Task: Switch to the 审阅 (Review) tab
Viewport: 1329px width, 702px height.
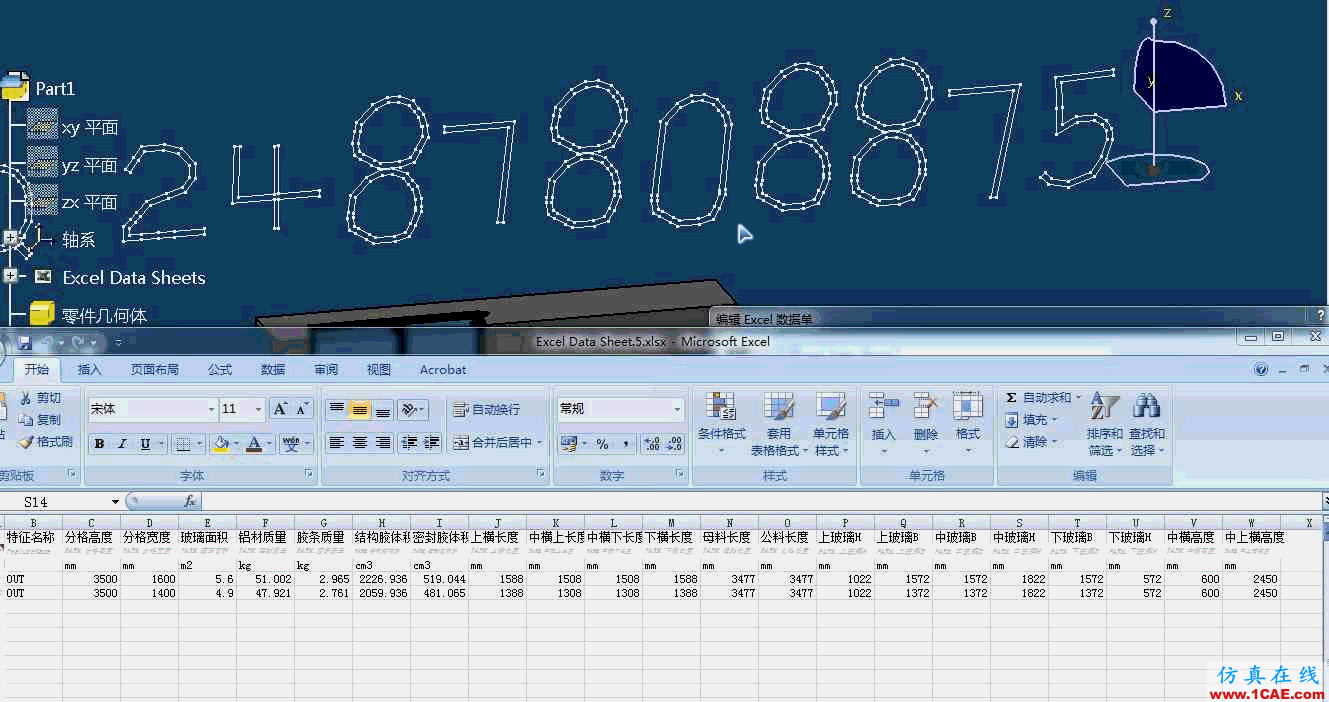Action: 326,369
